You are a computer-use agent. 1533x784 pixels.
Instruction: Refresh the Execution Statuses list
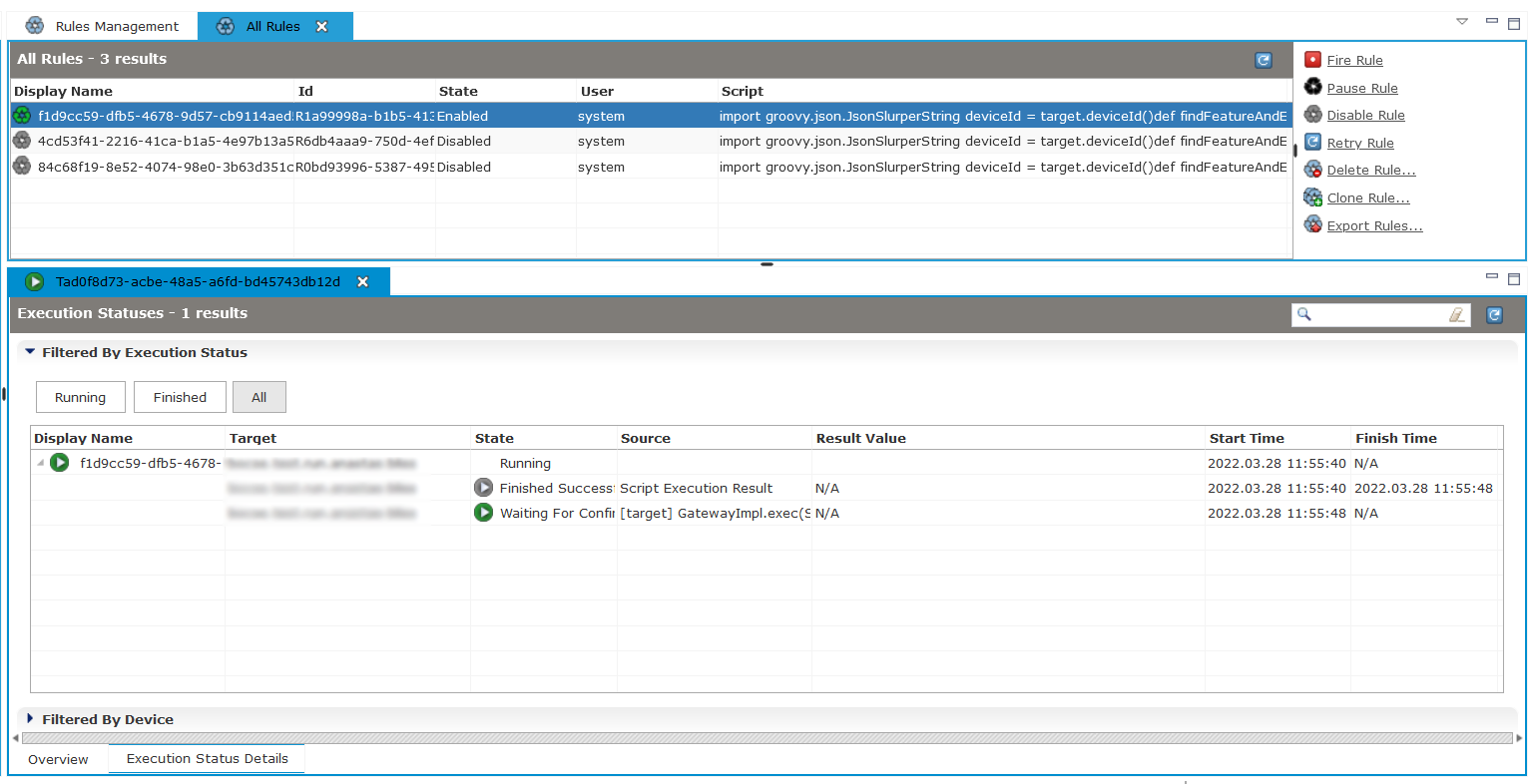1494,314
